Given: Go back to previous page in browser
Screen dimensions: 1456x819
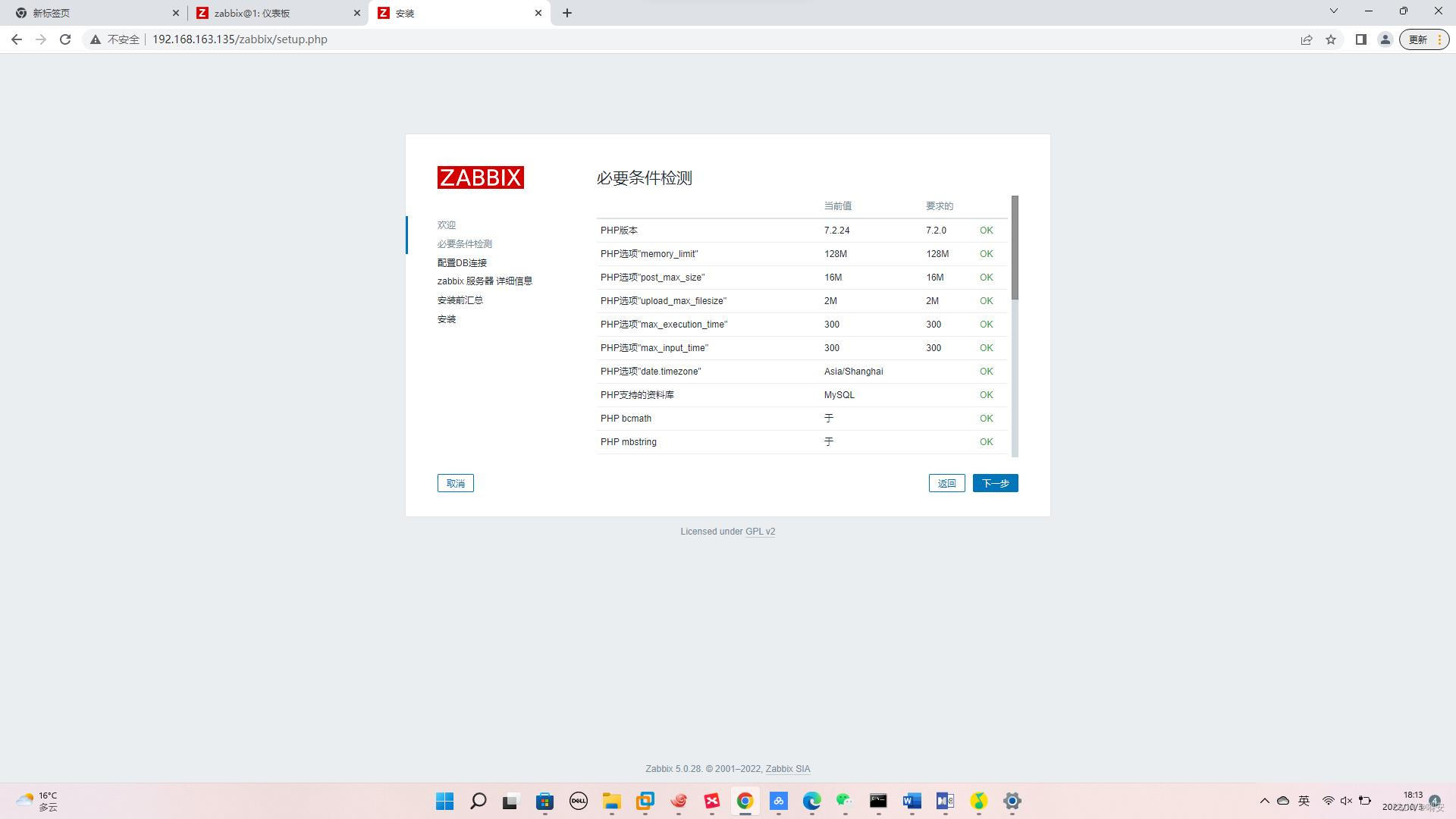Looking at the screenshot, I should pos(17,39).
